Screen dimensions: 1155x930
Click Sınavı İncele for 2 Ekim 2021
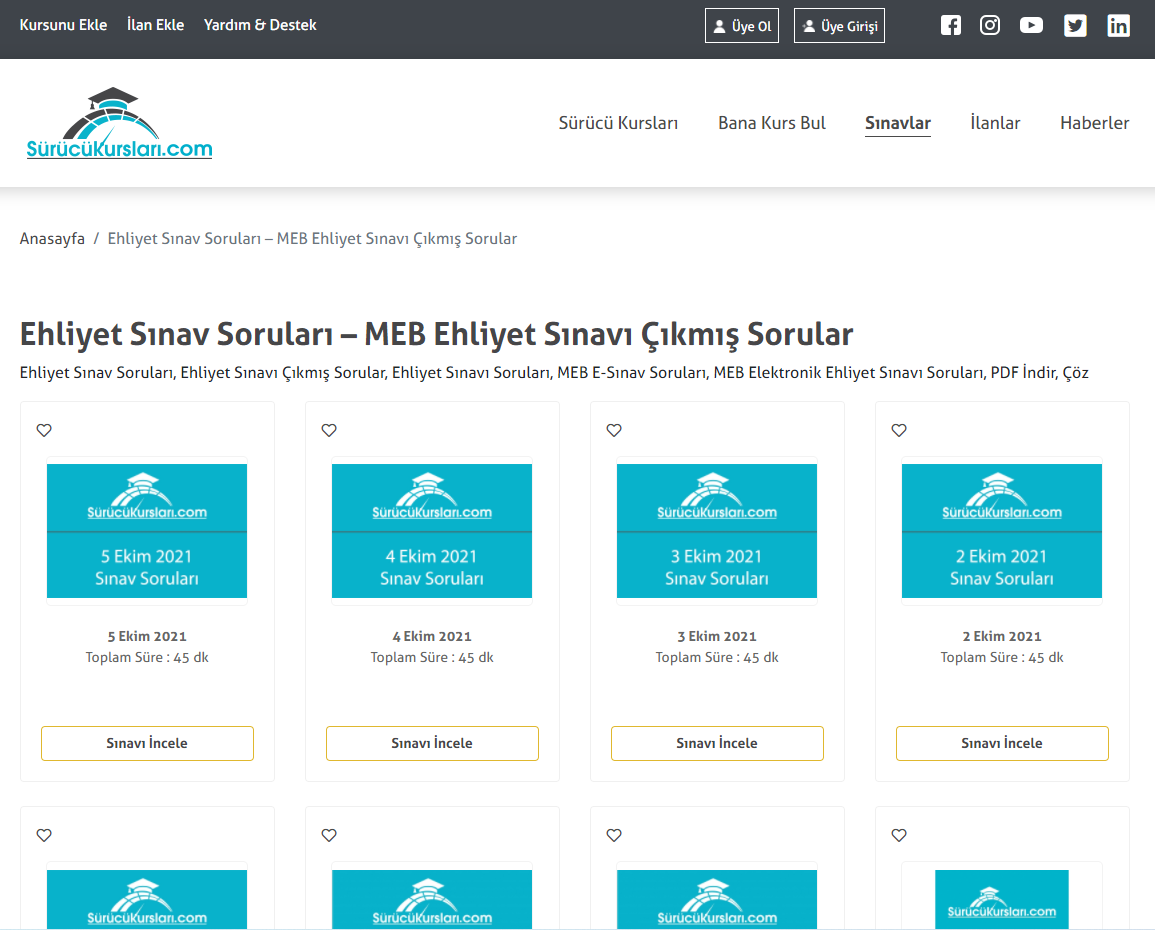click(x=1003, y=743)
